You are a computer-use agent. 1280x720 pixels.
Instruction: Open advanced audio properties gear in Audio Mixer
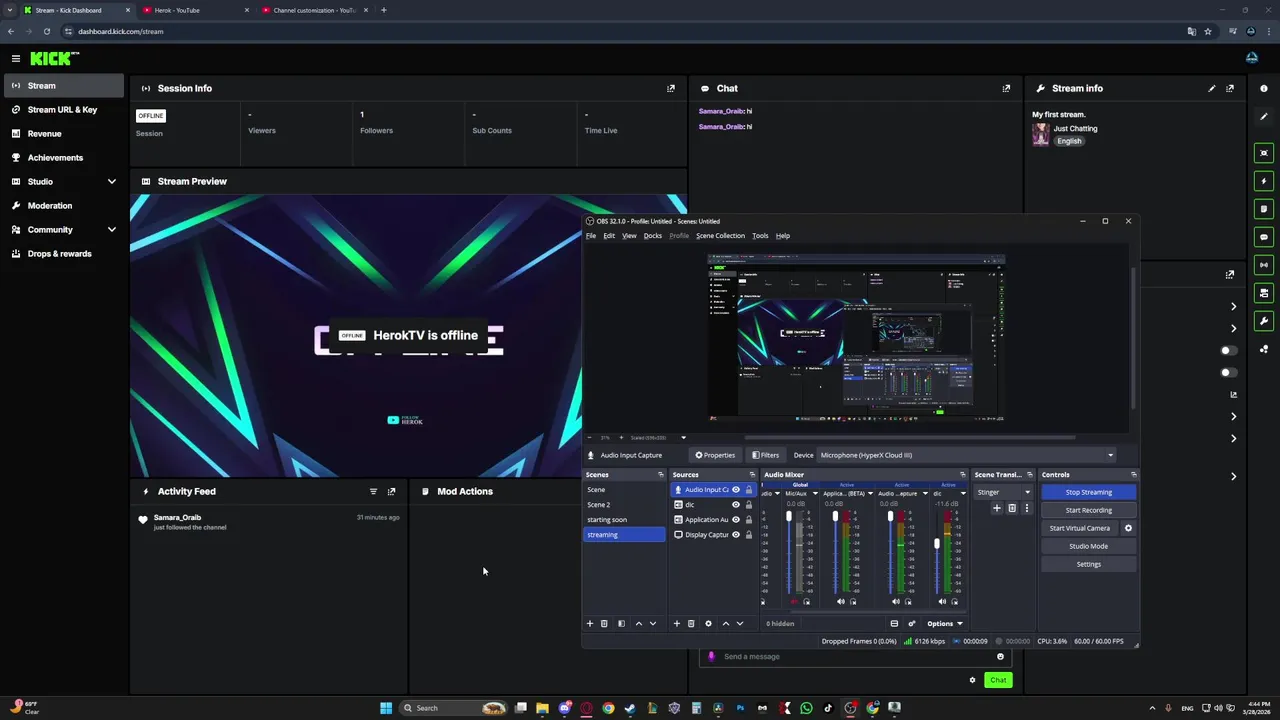coord(912,623)
